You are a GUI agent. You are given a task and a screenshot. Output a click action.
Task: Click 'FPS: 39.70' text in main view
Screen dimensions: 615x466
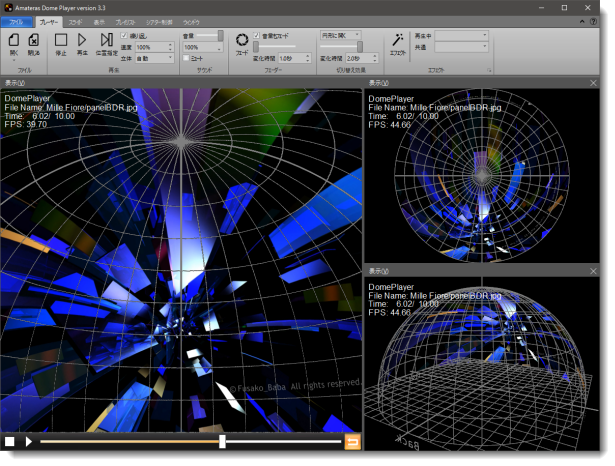pos(25,124)
